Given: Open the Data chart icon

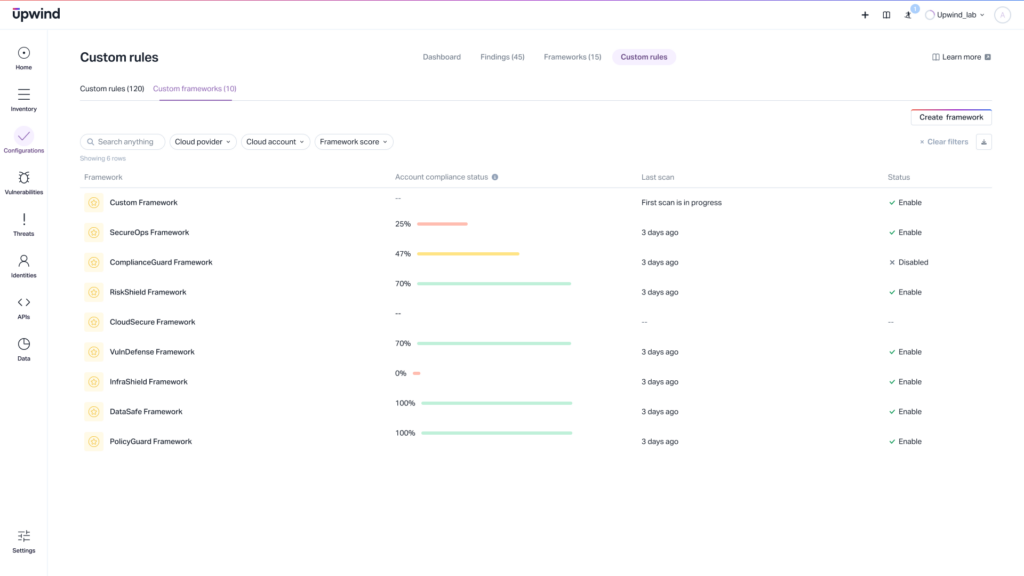Looking at the screenshot, I should (24, 345).
